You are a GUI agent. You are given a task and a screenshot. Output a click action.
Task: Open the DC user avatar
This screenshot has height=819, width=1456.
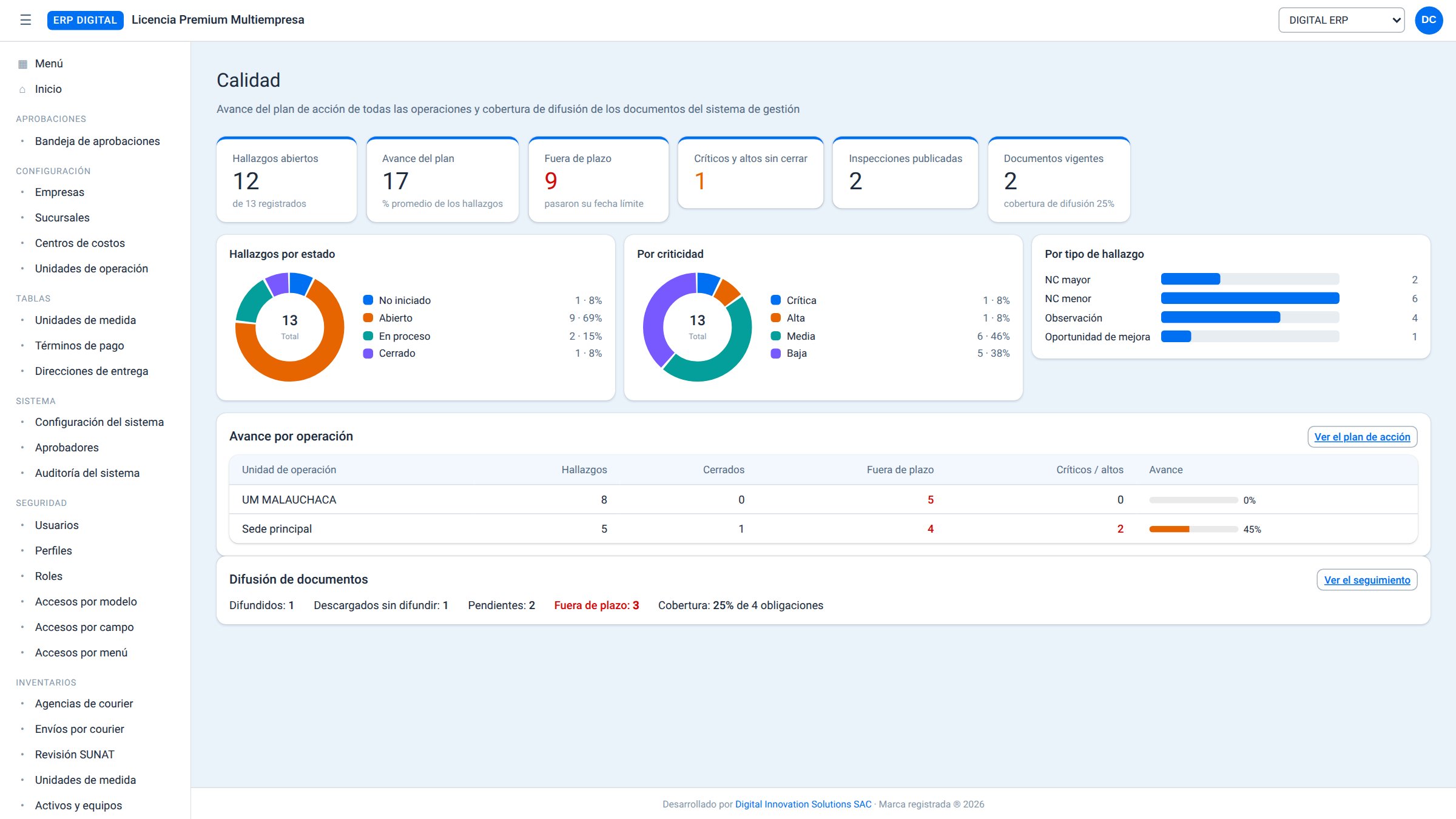tap(1429, 20)
